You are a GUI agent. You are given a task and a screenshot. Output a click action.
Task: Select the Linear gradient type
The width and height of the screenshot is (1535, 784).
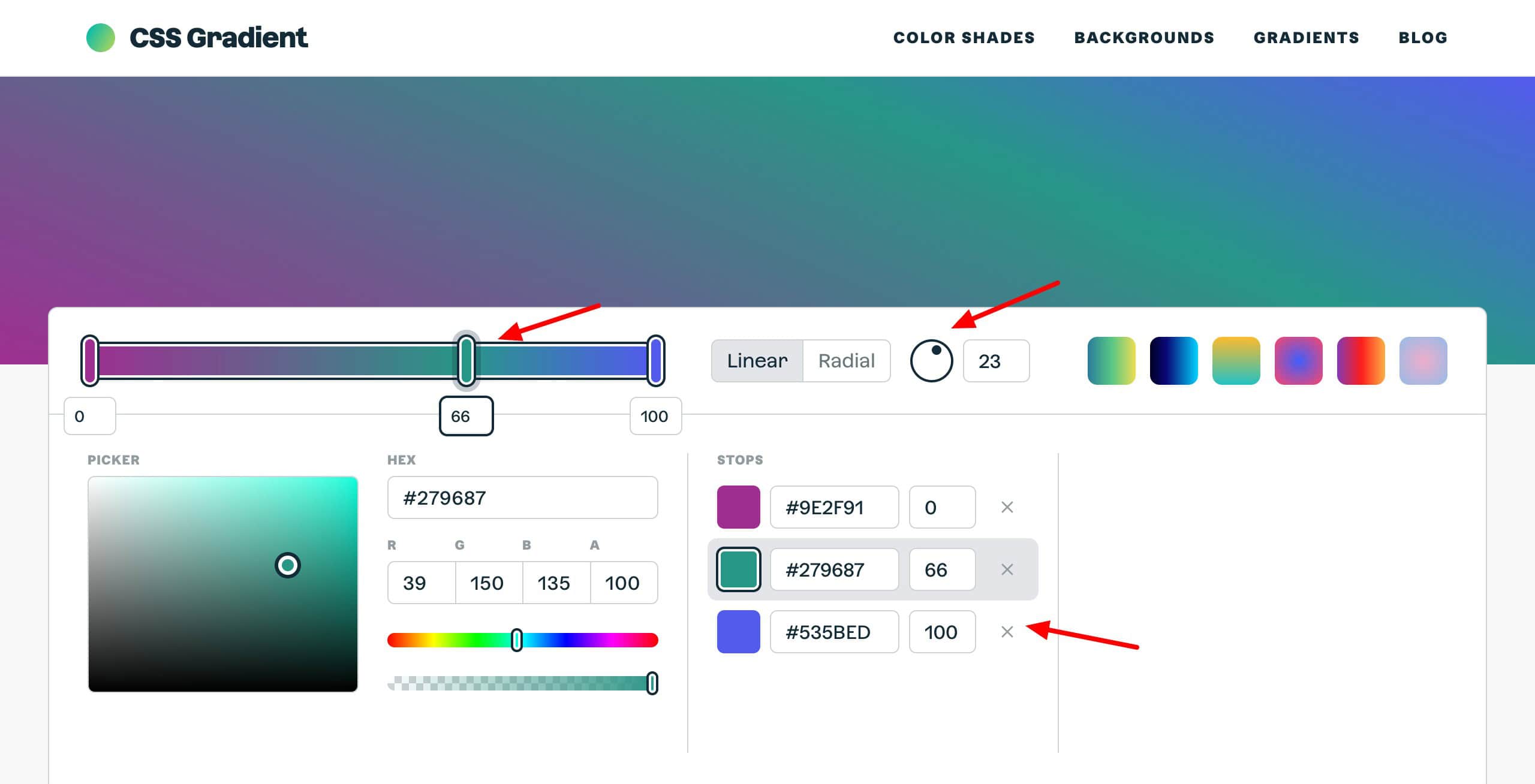click(757, 361)
